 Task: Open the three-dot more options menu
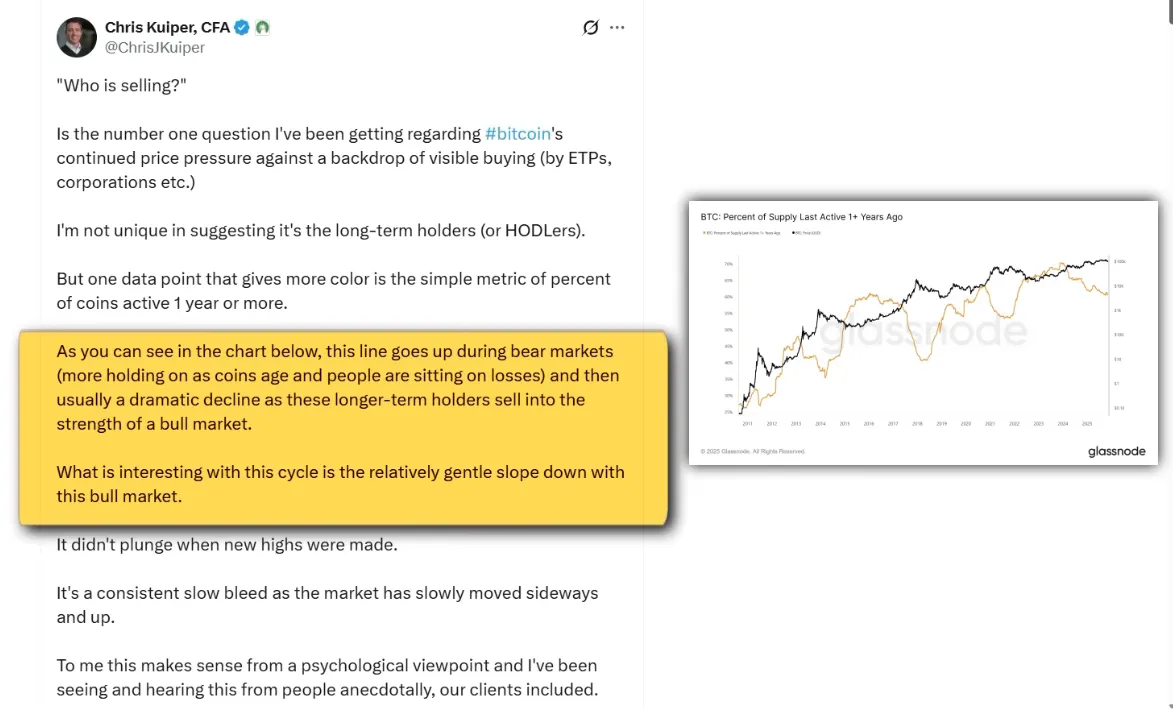click(618, 28)
